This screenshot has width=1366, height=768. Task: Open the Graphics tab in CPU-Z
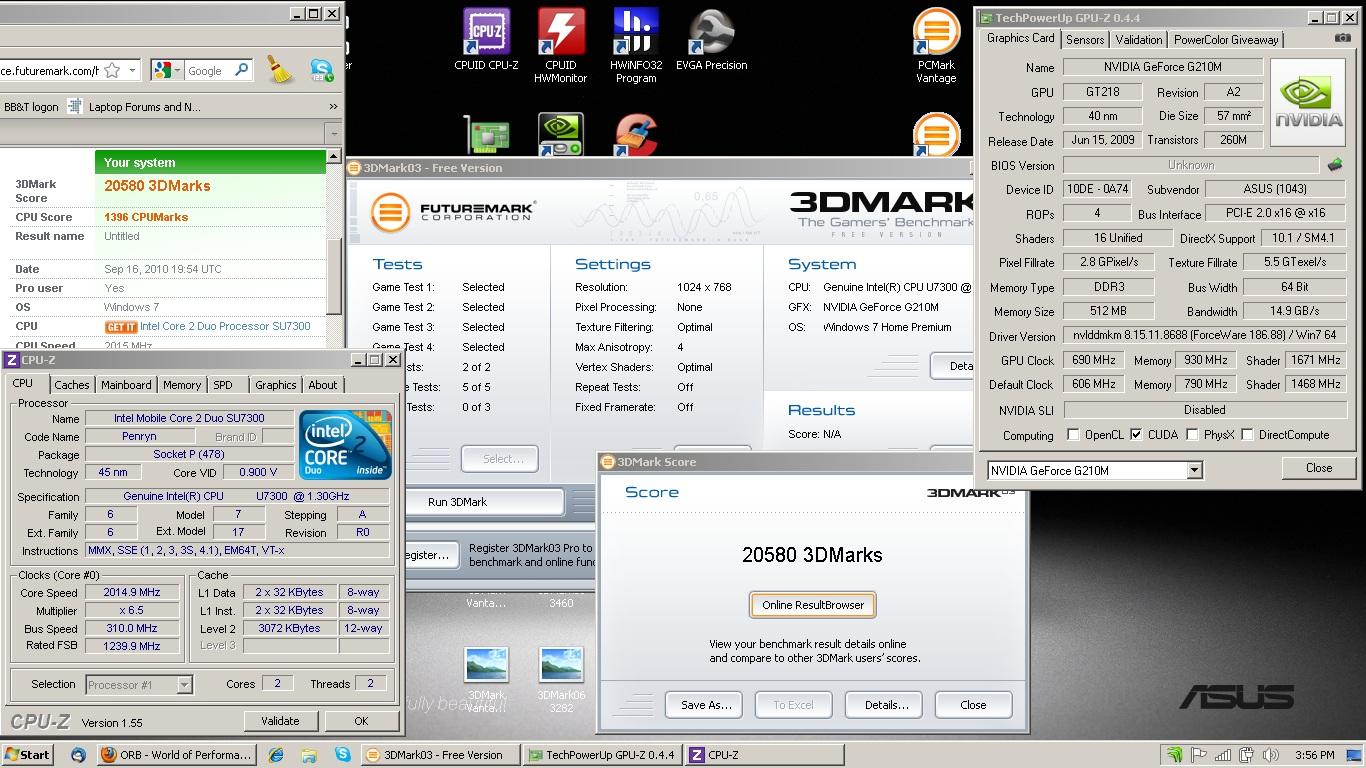pyautogui.click(x=275, y=385)
